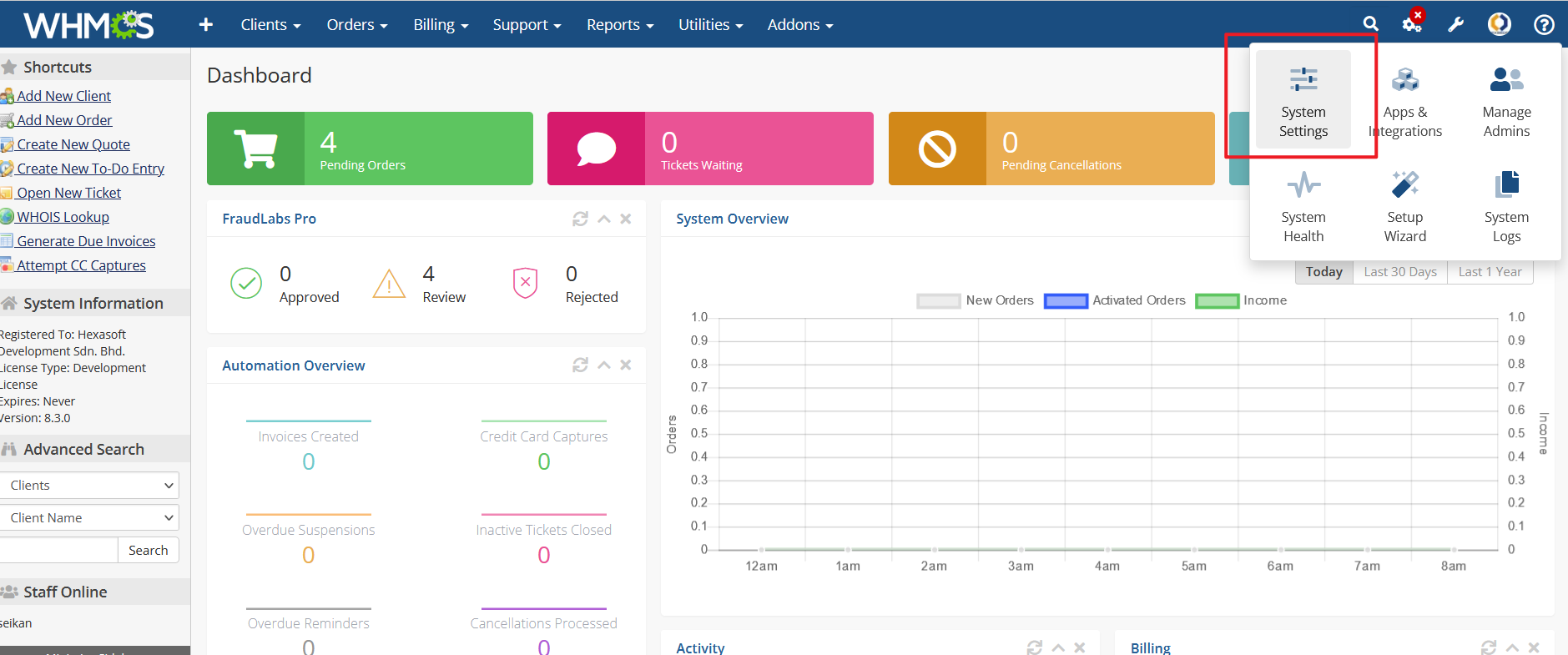The height and width of the screenshot is (655, 1568).
Task: Launch the Setup Wizard
Action: 1405,205
